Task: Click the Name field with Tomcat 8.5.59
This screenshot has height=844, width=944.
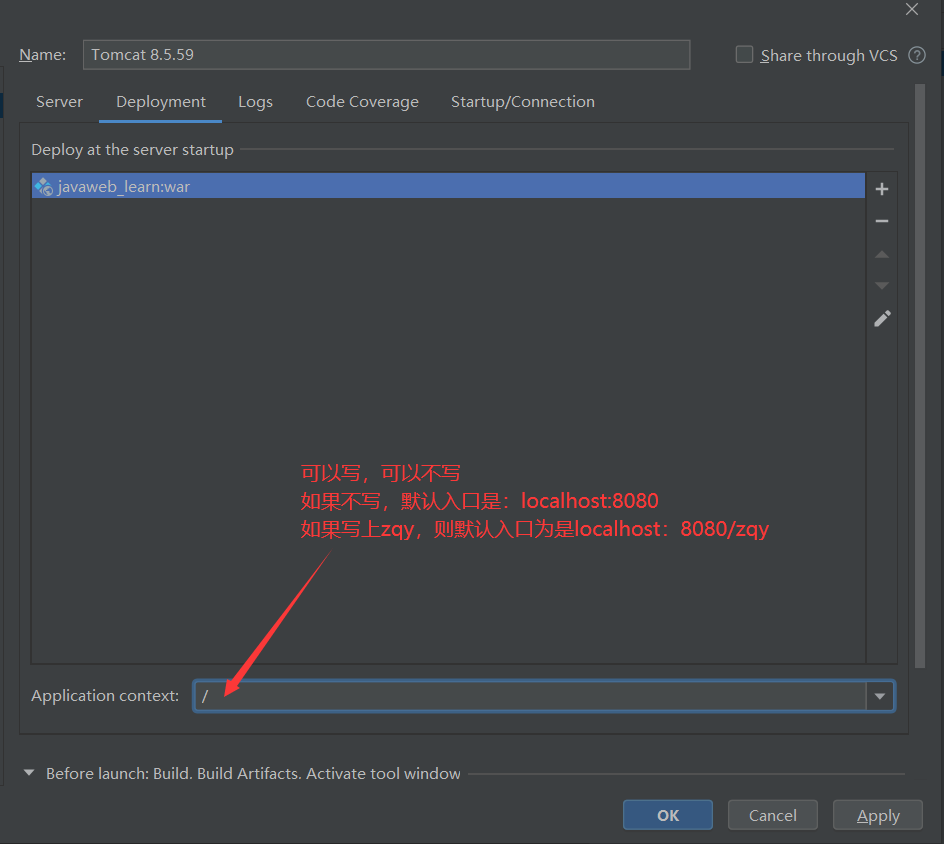Action: (386, 55)
